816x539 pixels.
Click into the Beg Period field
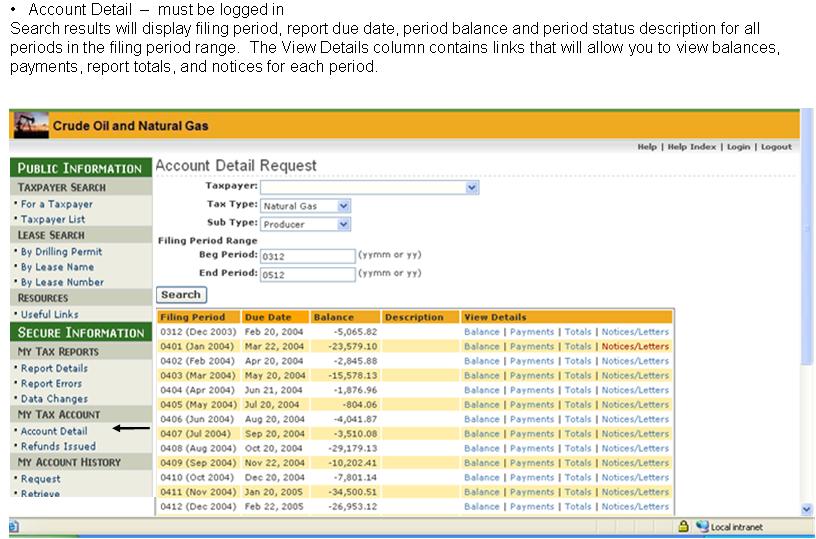(307, 256)
